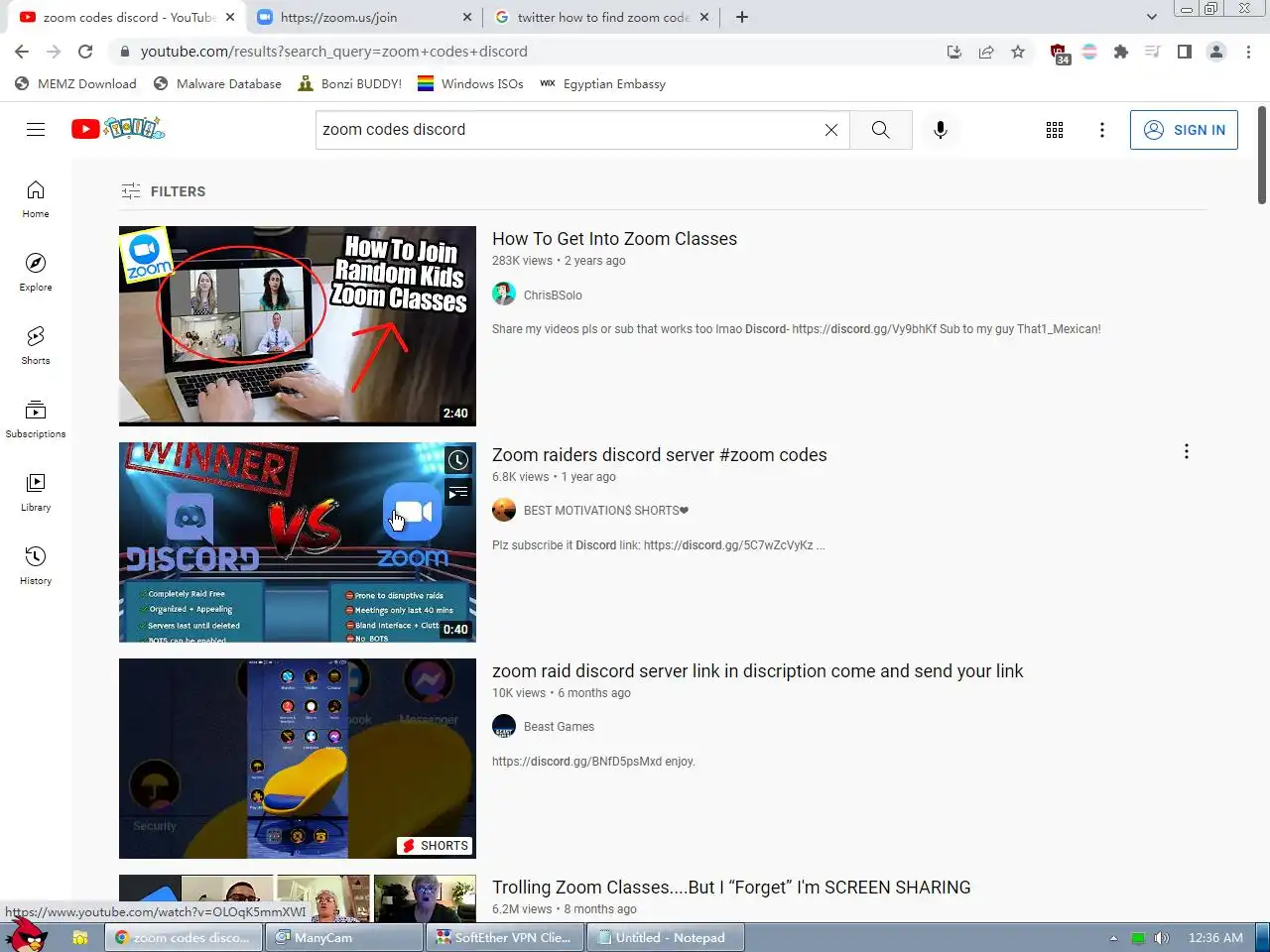Open Malware Database bookmark
This screenshot has height=952, width=1270.
[217, 84]
